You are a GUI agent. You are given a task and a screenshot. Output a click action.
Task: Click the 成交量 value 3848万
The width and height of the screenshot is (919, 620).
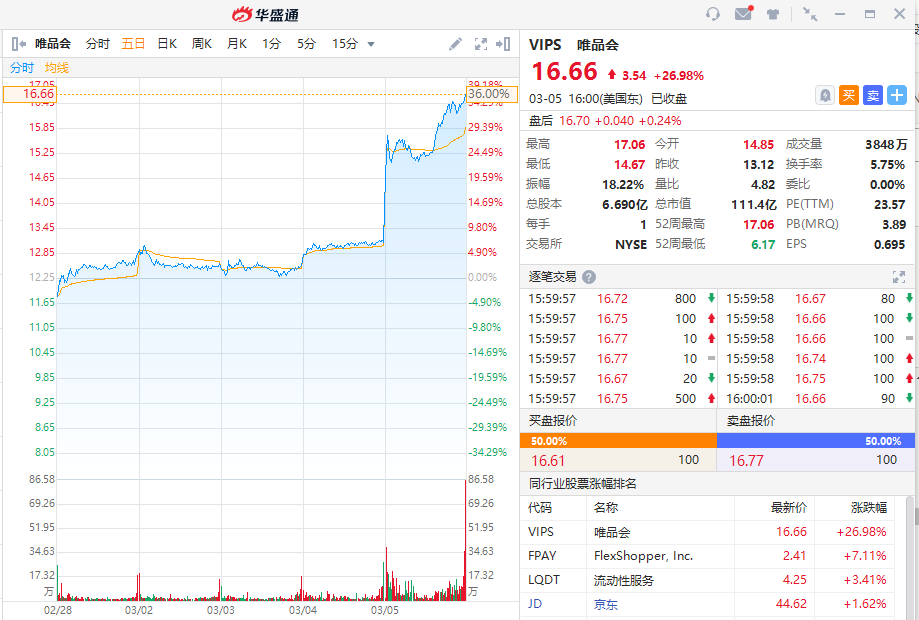[886, 145]
